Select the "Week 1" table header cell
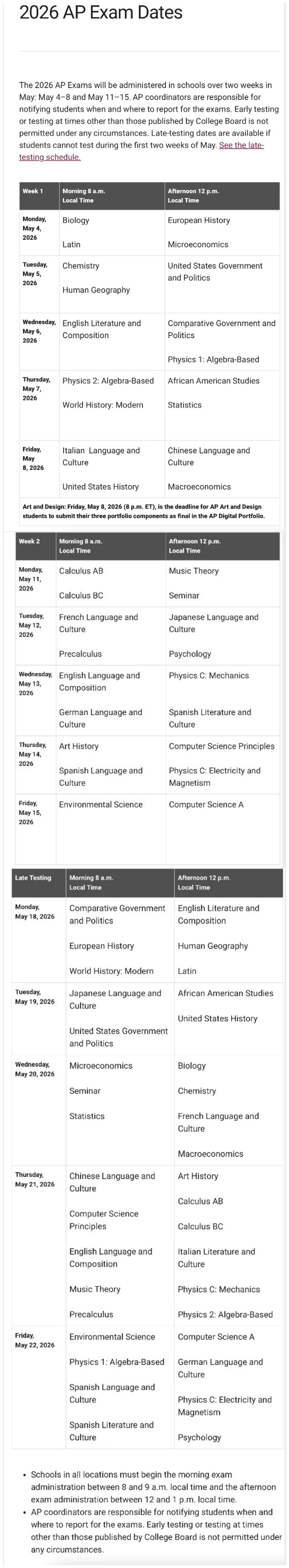This screenshot has height=1568, width=289. (33, 191)
